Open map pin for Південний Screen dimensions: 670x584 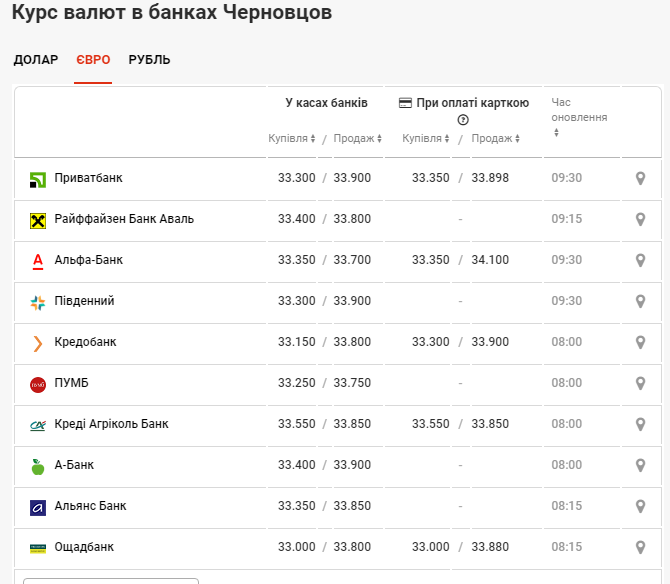[x=640, y=301]
